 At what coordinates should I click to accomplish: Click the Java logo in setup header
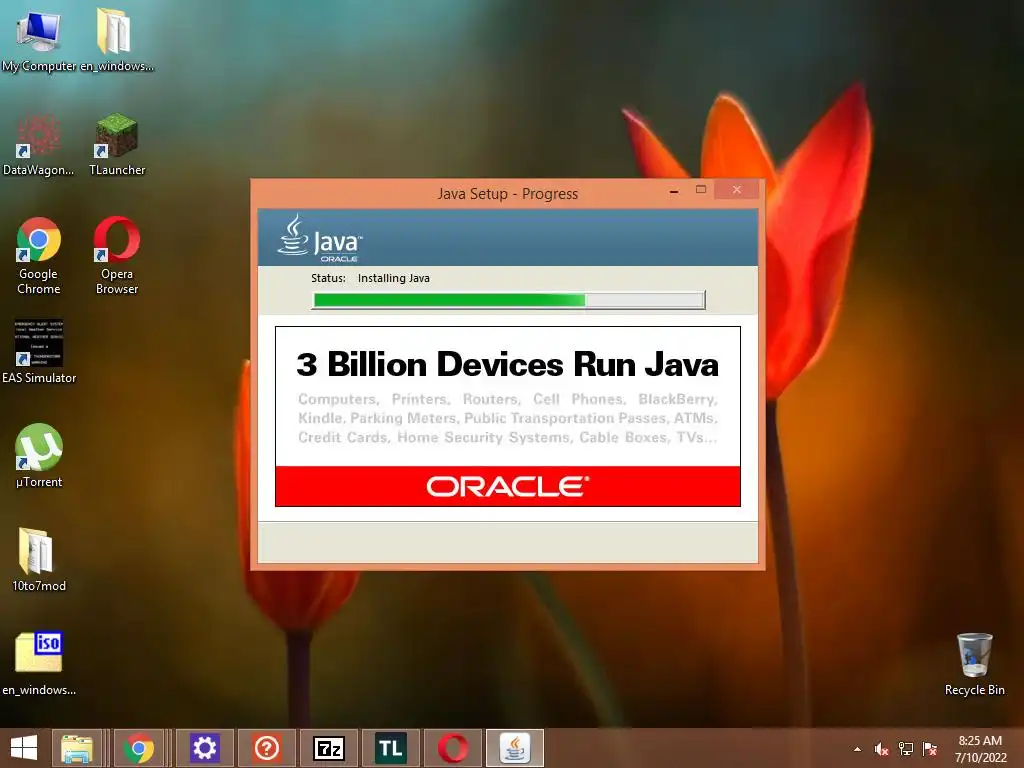(x=319, y=238)
